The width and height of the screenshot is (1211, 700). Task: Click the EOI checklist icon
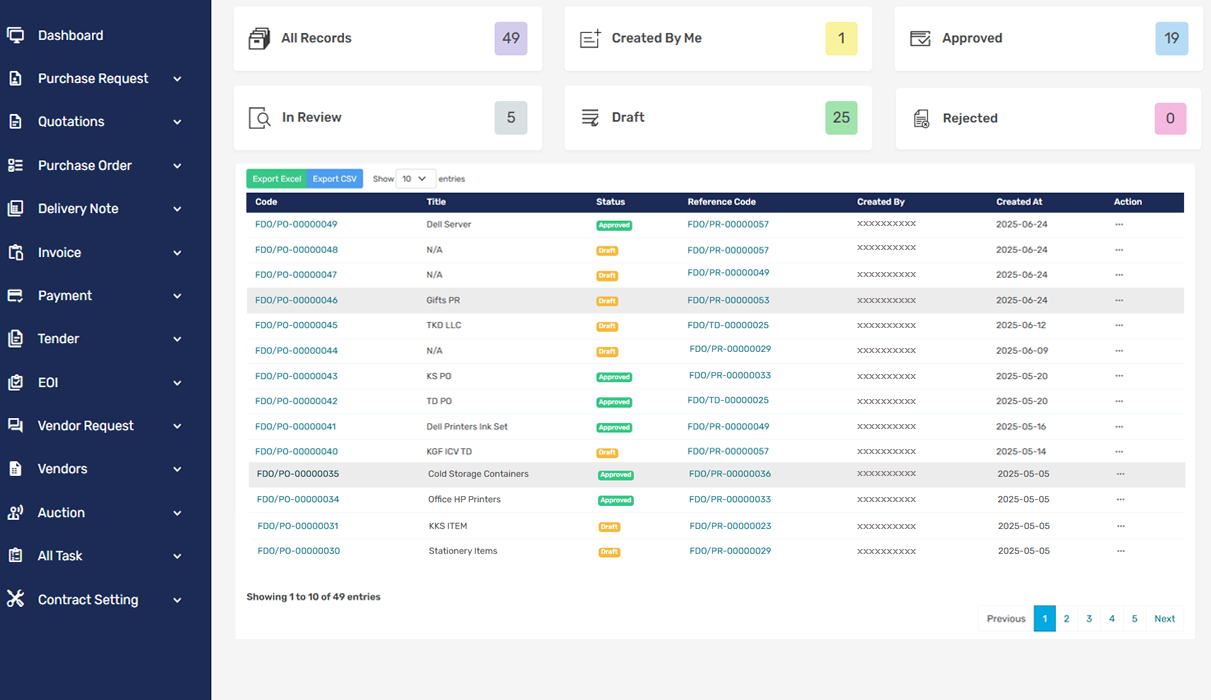15,382
